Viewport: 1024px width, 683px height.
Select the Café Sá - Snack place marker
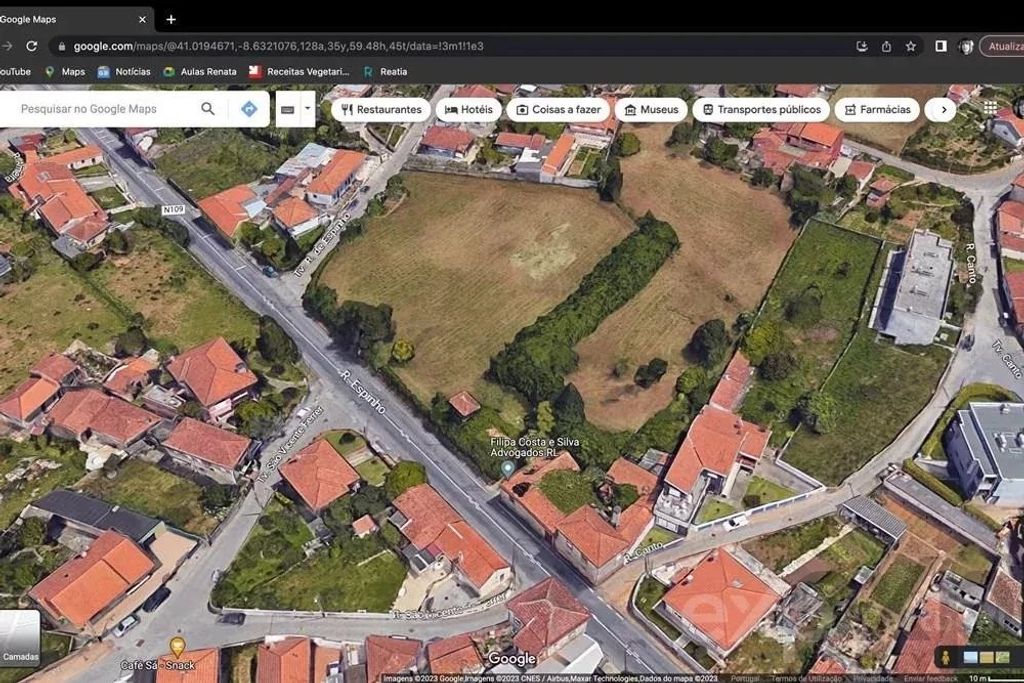[x=177, y=647]
